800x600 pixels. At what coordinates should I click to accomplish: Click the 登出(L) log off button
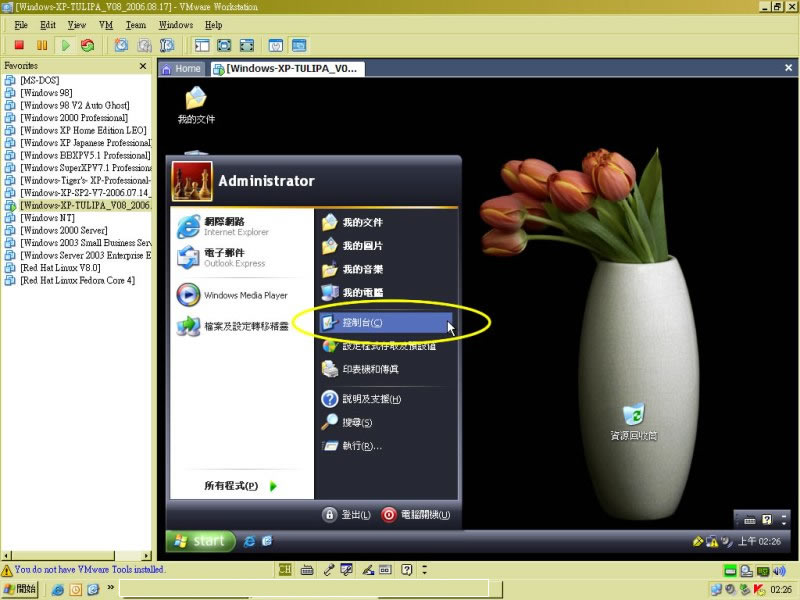(346, 515)
